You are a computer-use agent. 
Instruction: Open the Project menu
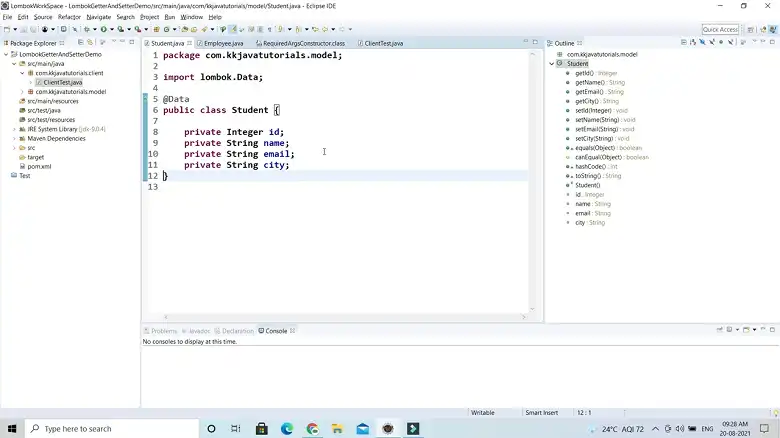[x=149, y=17]
